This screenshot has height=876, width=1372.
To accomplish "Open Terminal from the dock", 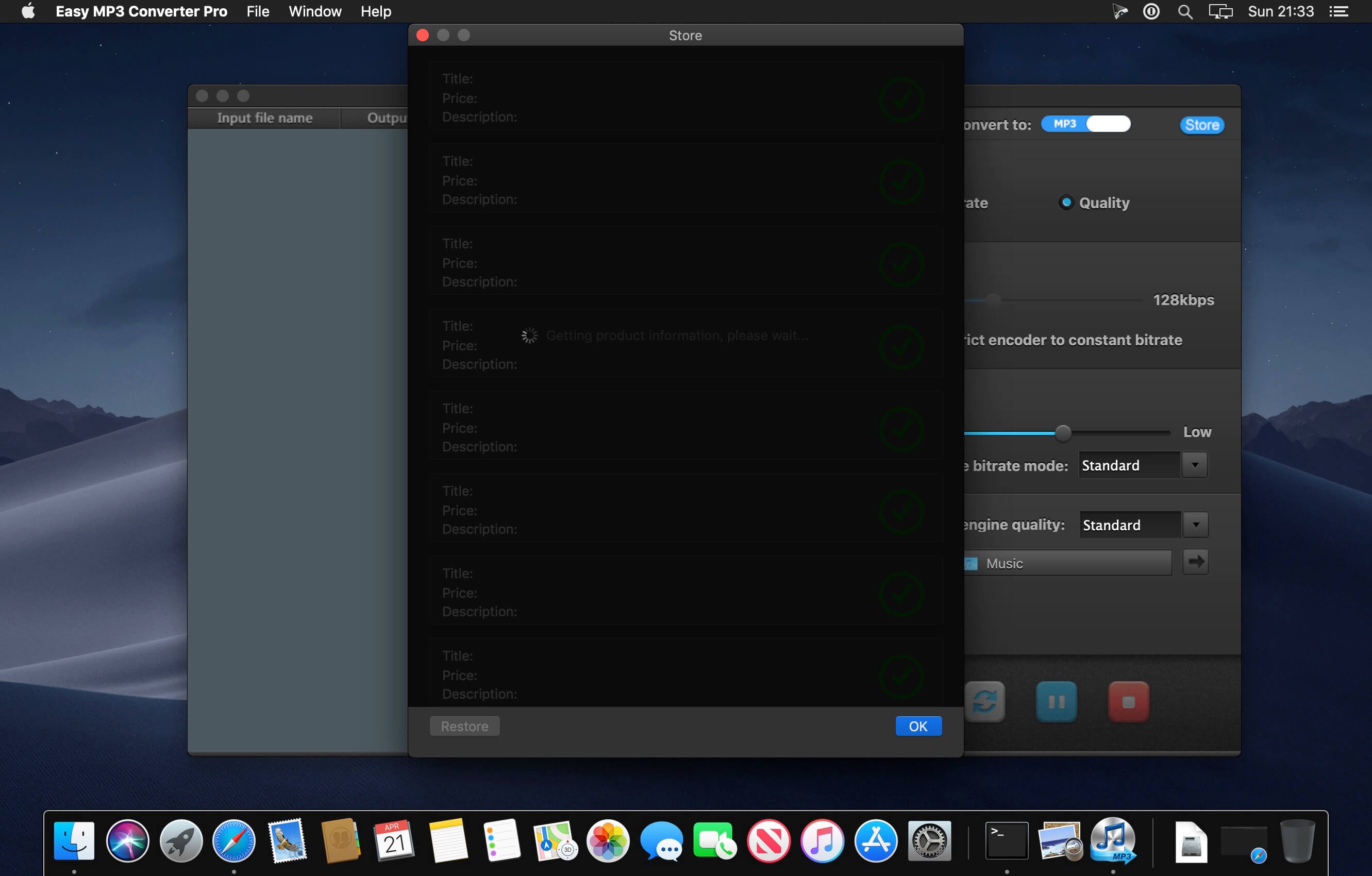I will click(x=1007, y=840).
